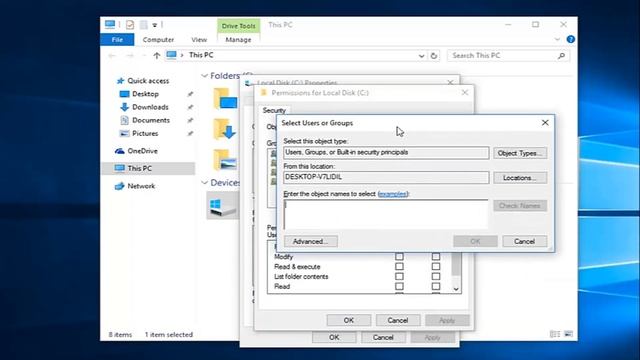Click the From this location field
This screenshot has width=640, height=360.
[386, 177]
